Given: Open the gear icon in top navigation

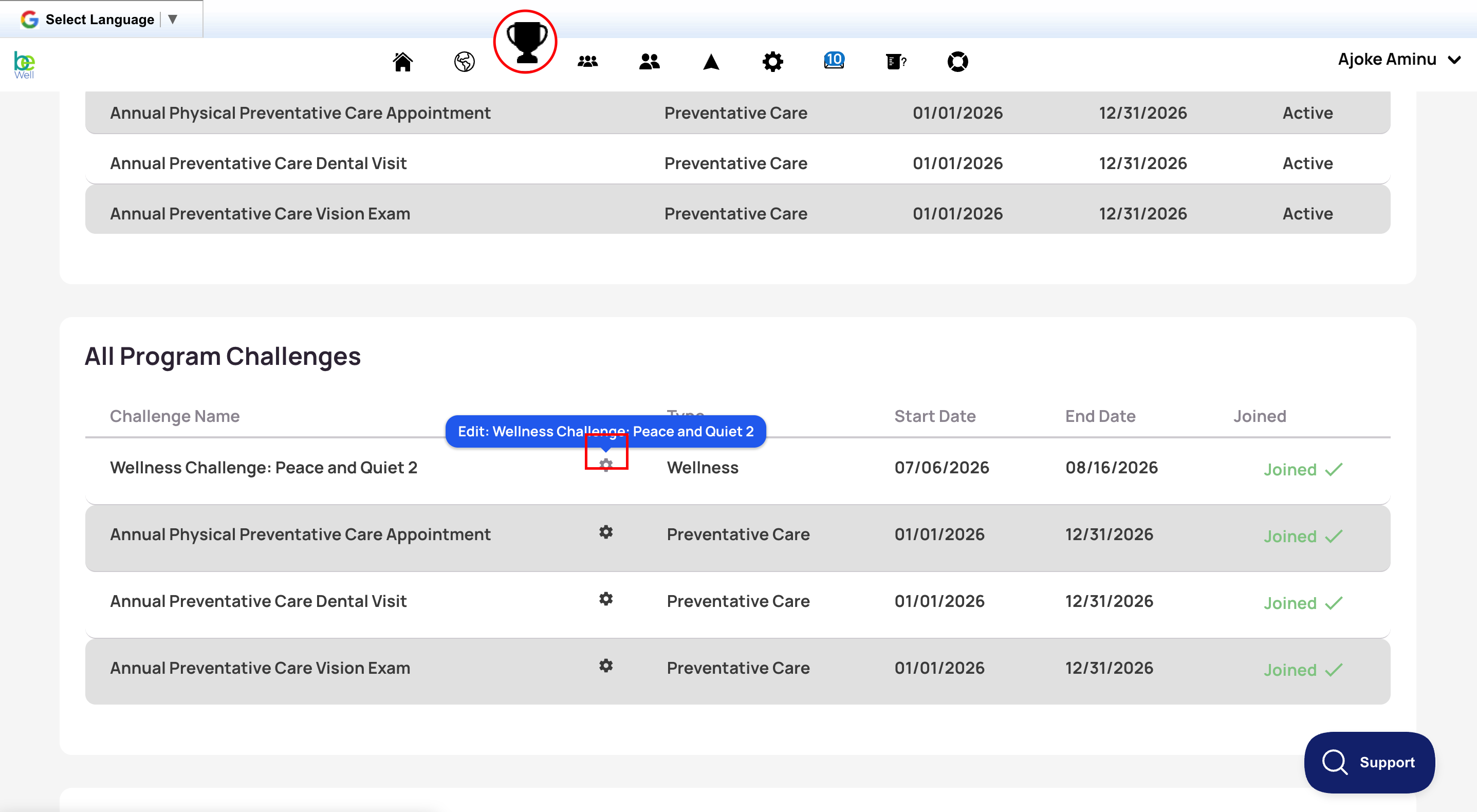Looking at the screenshot, I should (x=772, y=61).
